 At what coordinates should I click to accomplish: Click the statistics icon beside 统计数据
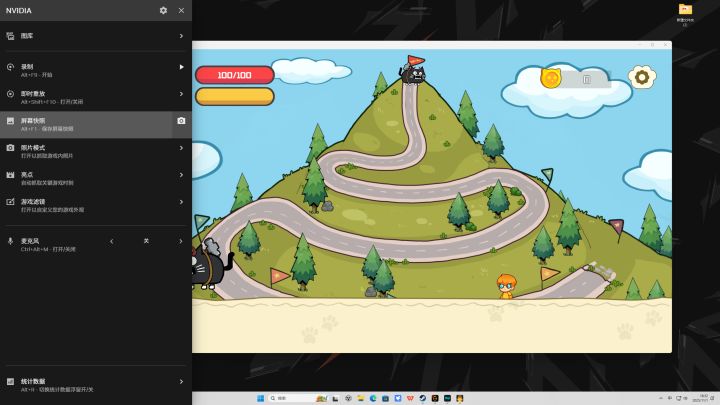(x=10, y=382)
